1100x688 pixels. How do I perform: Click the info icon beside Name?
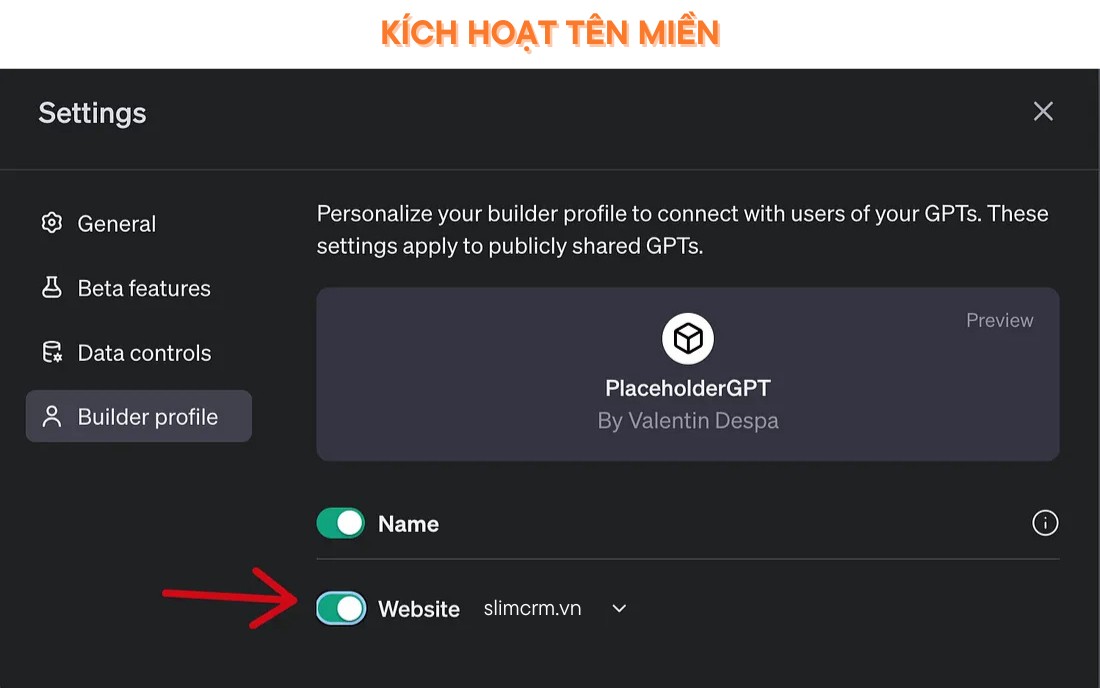tap(1045, 523)
